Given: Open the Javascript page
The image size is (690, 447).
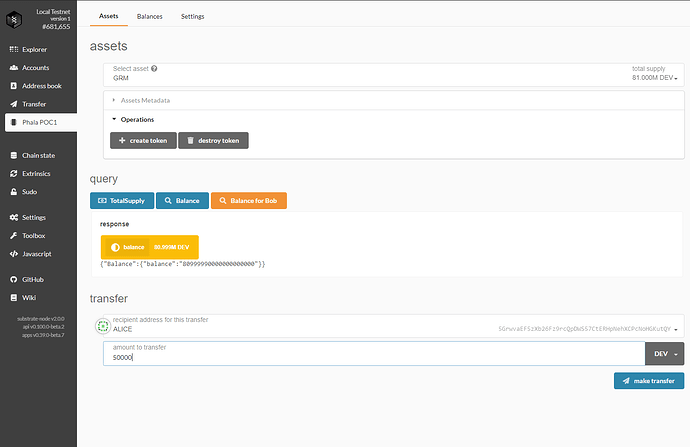Looking at the screenshot, I should (x=38, y=254).
